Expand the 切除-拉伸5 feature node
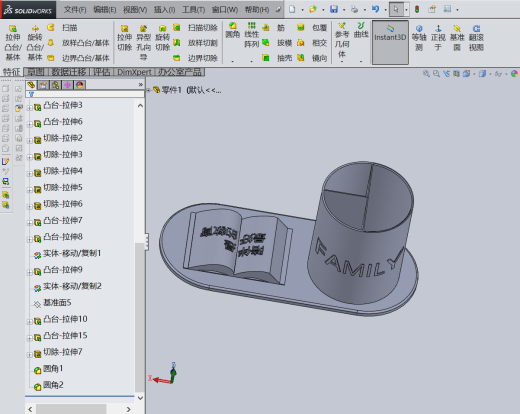Image resolution: width=520 pixels, height=414 pixels. 30,190
